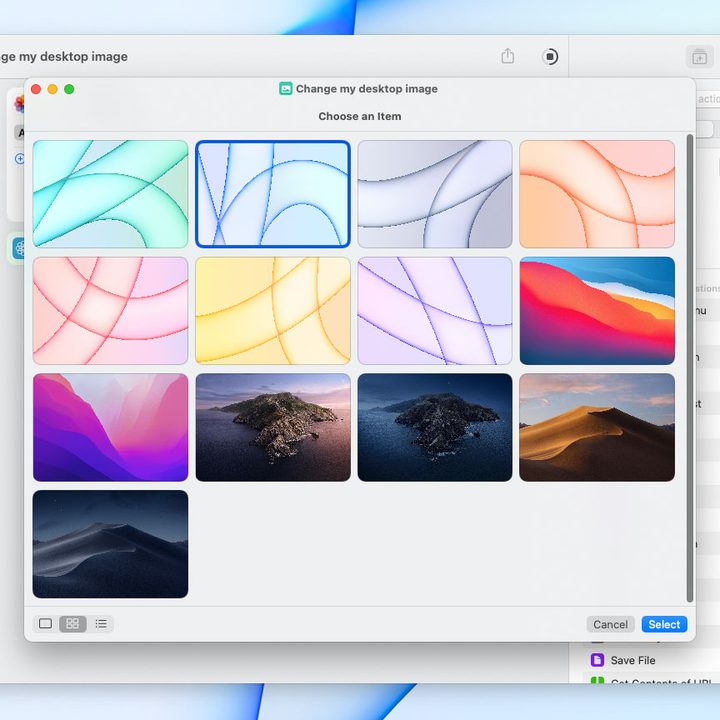
Task: Stop the running shortcut with stop icon
Action: coord(550,56)
